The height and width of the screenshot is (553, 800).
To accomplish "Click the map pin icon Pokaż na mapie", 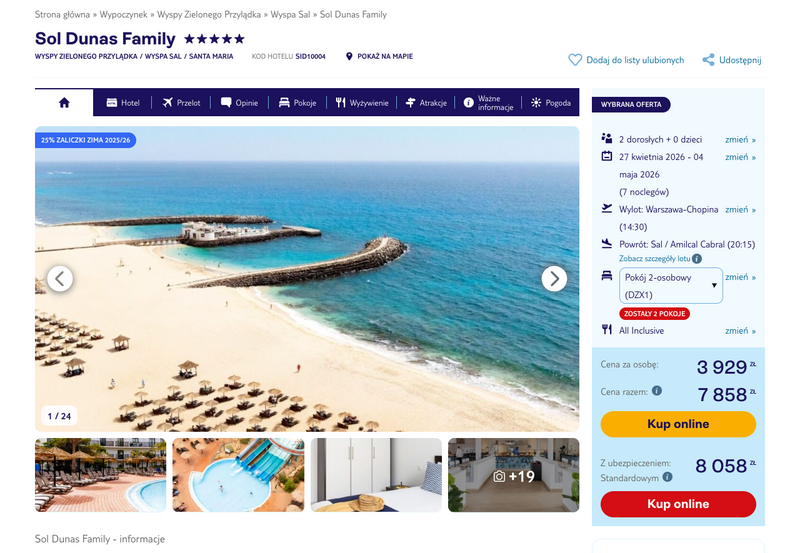I will 349,56.
